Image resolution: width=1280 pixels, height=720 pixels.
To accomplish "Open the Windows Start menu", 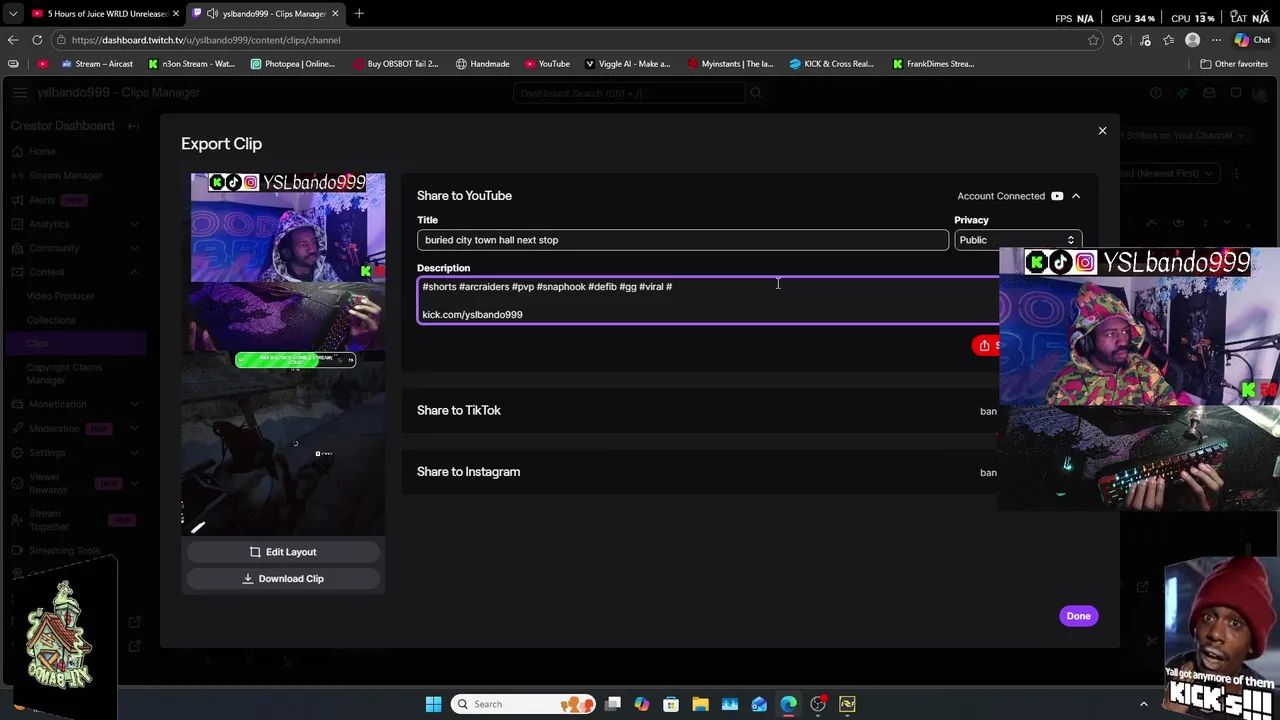I will [433, 704].
